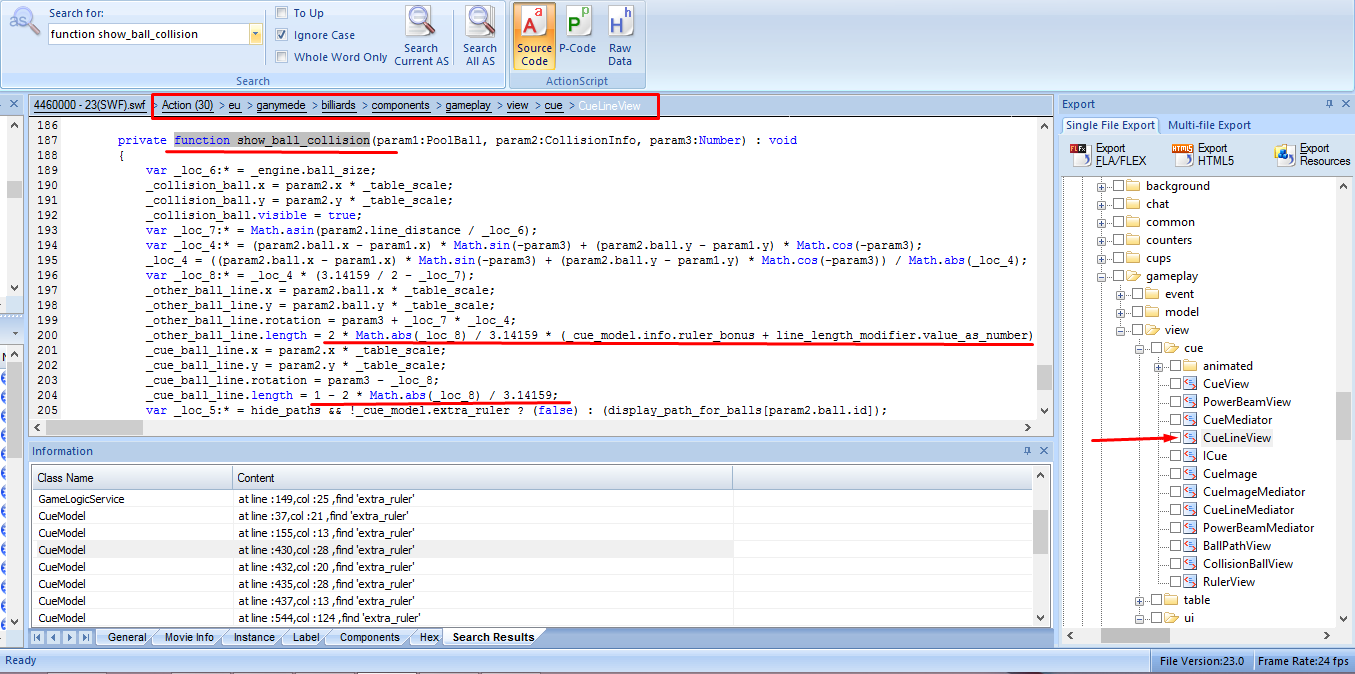Viewport: 1355px width, 674px height.
Task: Click the Class Name column header
Action: 132,478
